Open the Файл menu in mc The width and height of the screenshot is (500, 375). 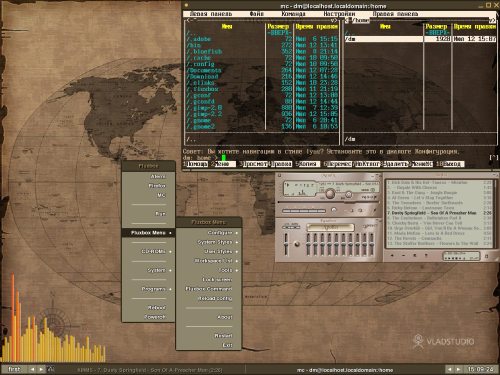click(x=257, y=14)
